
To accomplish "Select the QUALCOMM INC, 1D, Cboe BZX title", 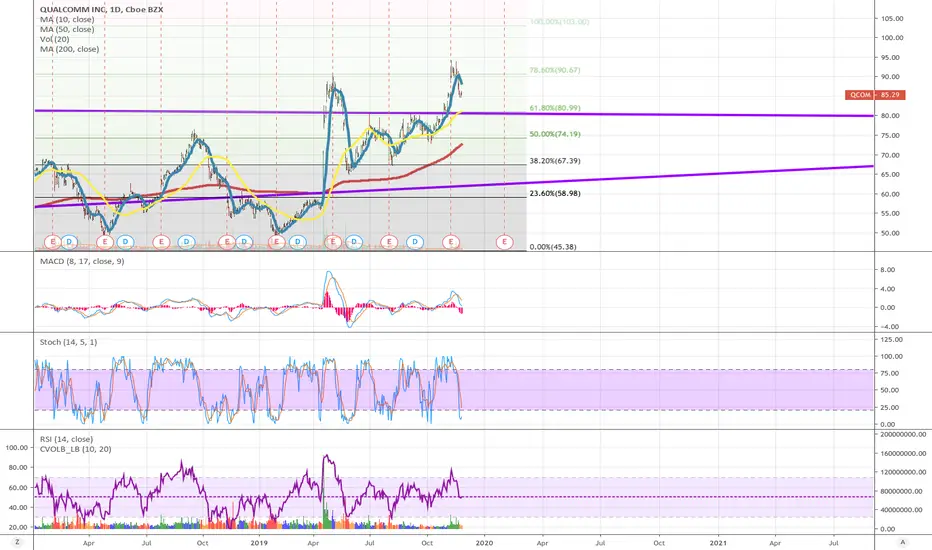I will pyautogui.click(x=102, y=10).
